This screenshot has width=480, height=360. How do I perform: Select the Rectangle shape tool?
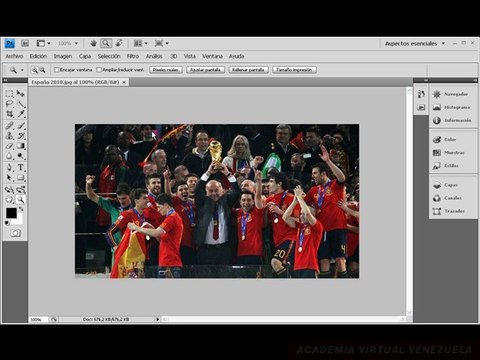click(21, 178)
